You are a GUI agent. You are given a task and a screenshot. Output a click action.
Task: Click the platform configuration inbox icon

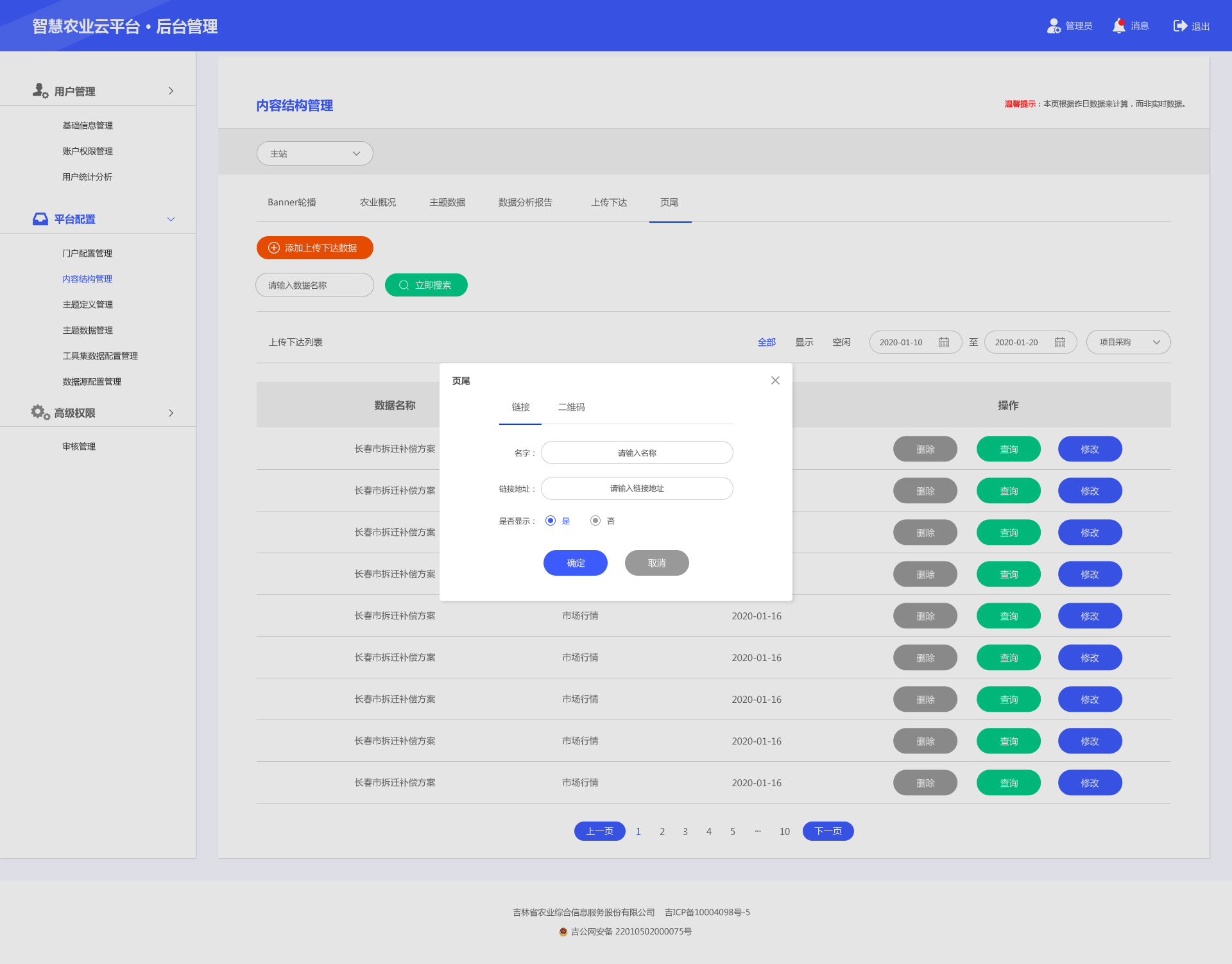coord(40,219)
